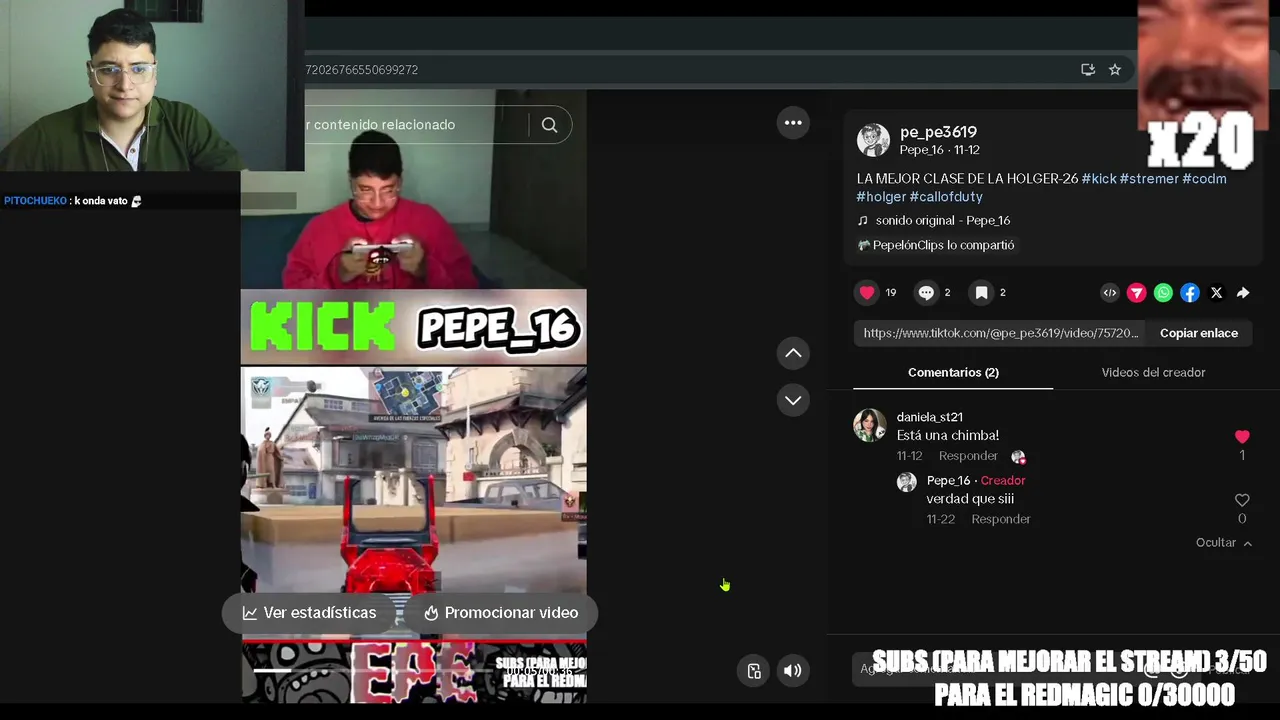Open hashtag #kick
Screen dimensions: 1280x720
[1099, 179]
